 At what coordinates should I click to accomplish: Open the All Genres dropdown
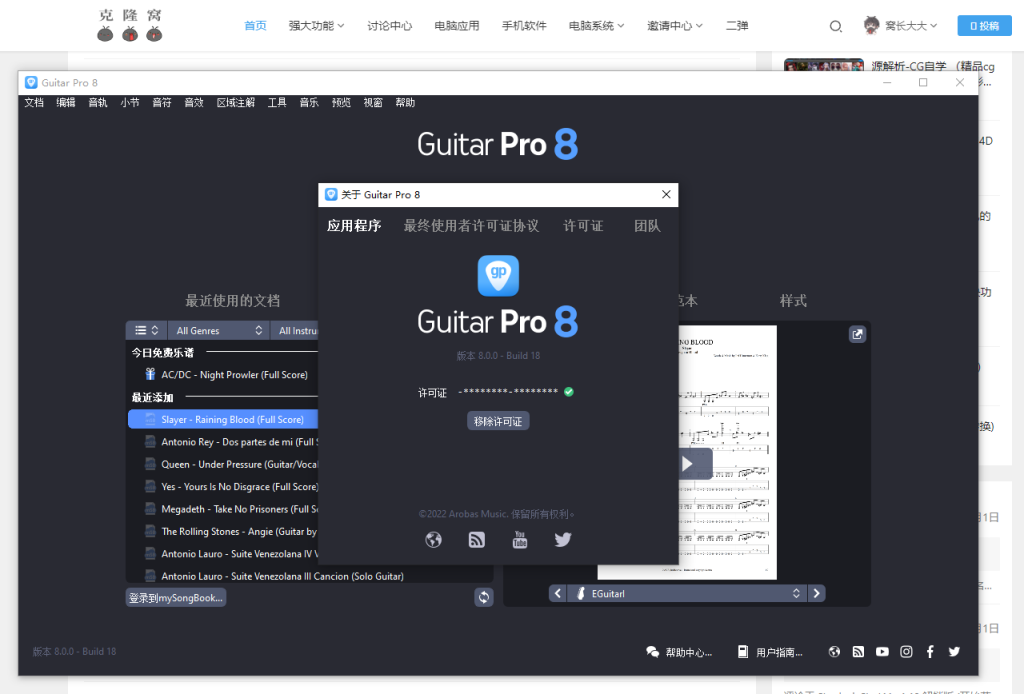pos(218,330)
